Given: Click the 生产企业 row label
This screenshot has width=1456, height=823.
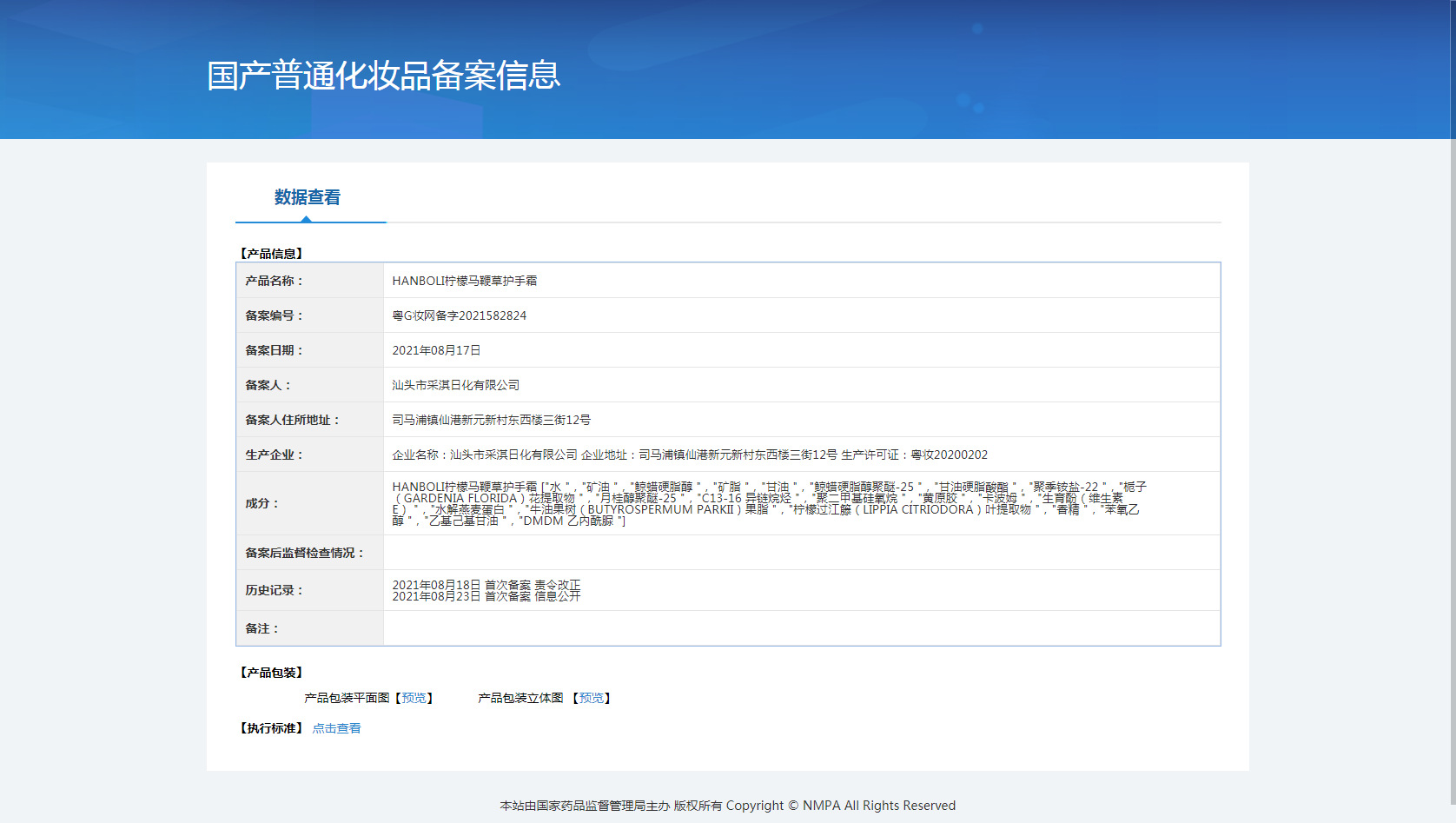Looking at the screenshot, I should (x=274, y=455).
